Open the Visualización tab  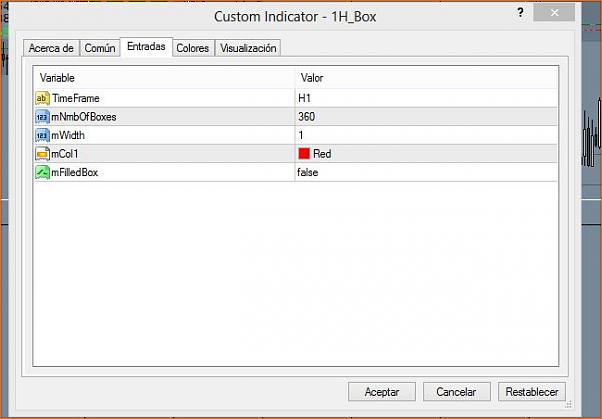point(248,48)
